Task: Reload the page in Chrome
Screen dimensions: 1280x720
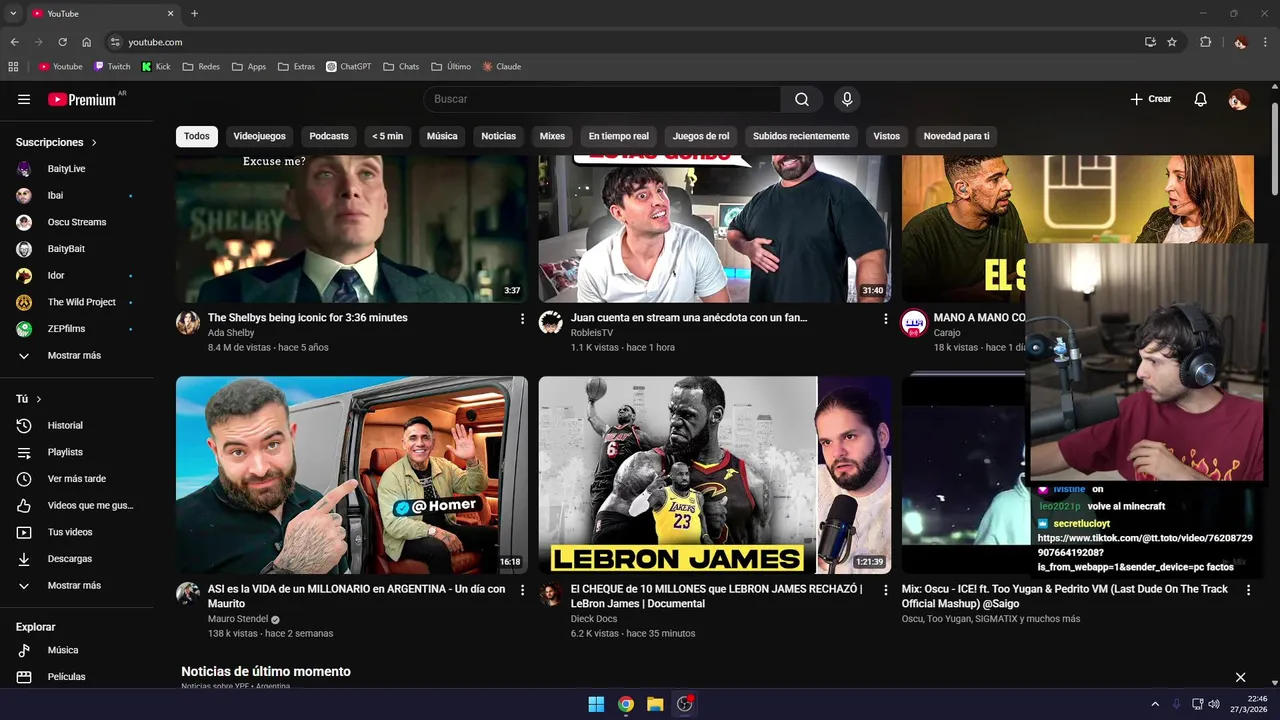Action: [62, 42]
